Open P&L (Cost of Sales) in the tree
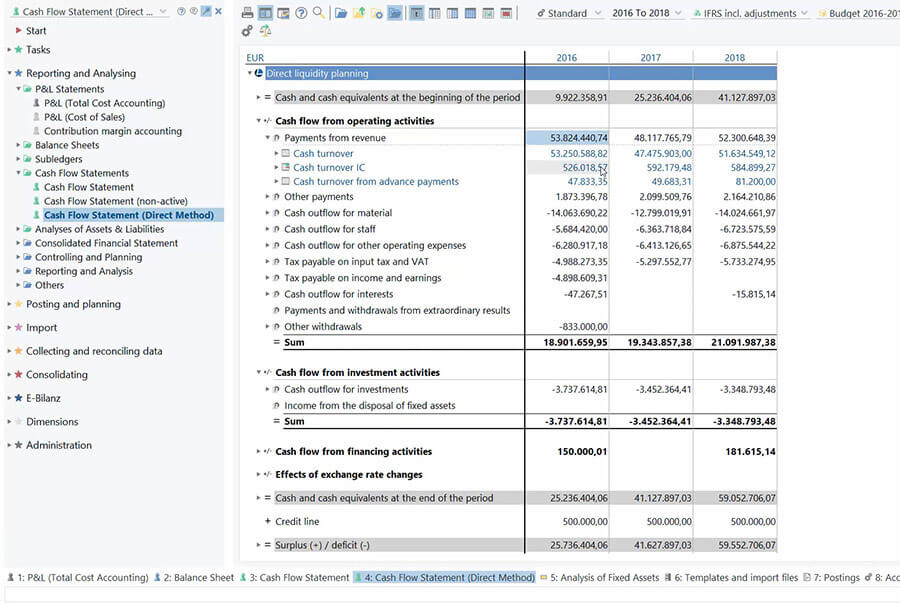This screenshot has width=900, height=605. pos(84,117)
